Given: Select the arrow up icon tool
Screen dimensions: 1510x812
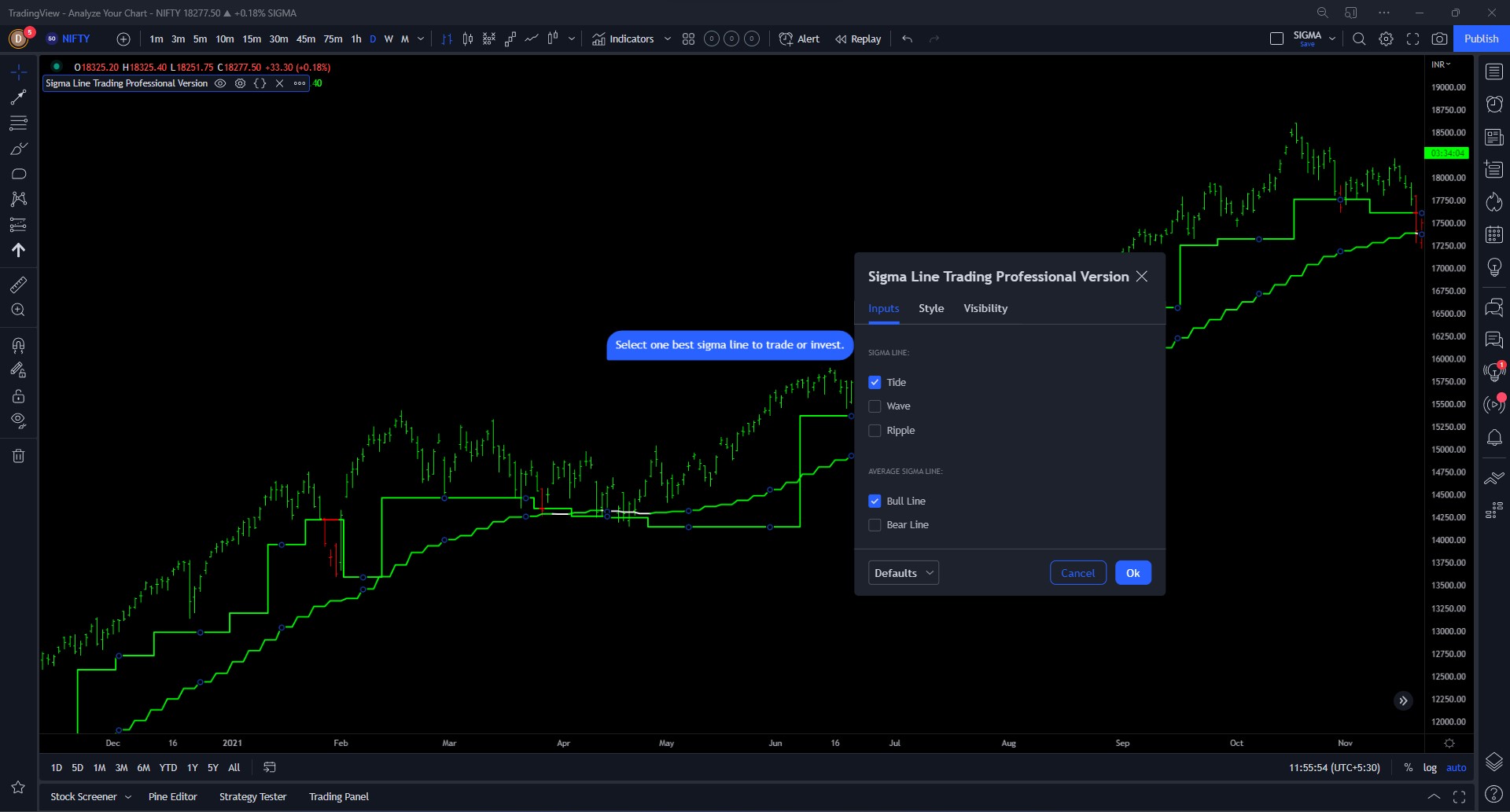Looking at the screenshot, I should pos(18,250).
